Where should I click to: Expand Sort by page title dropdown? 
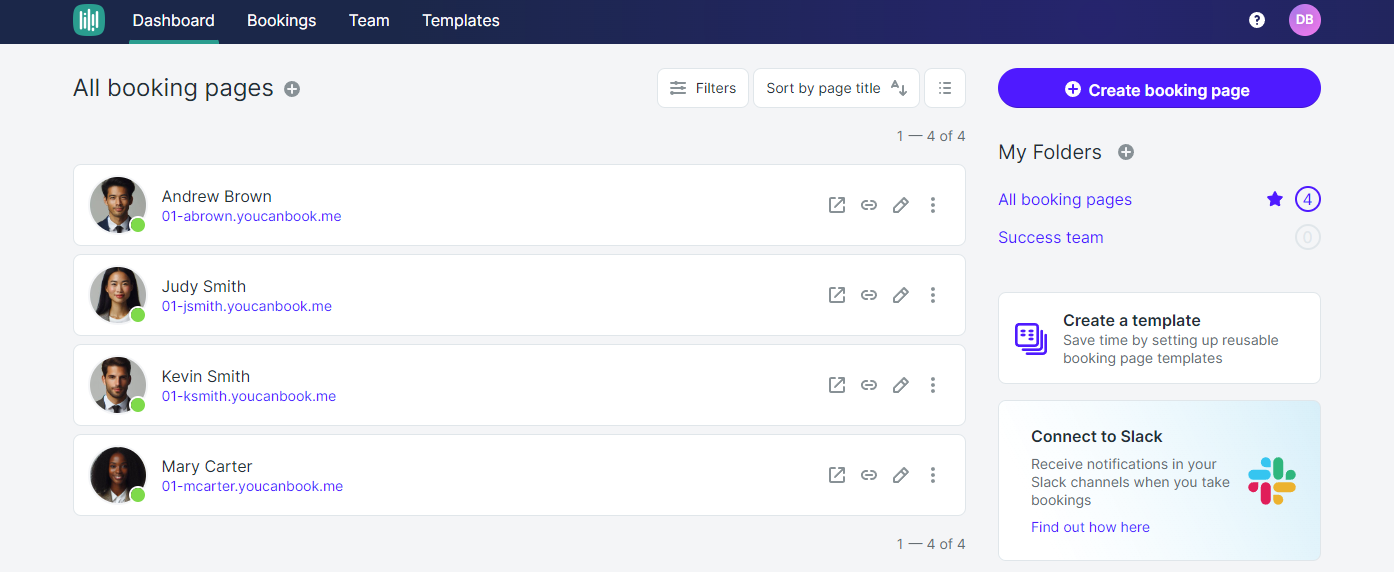click(x=836, y=88)
